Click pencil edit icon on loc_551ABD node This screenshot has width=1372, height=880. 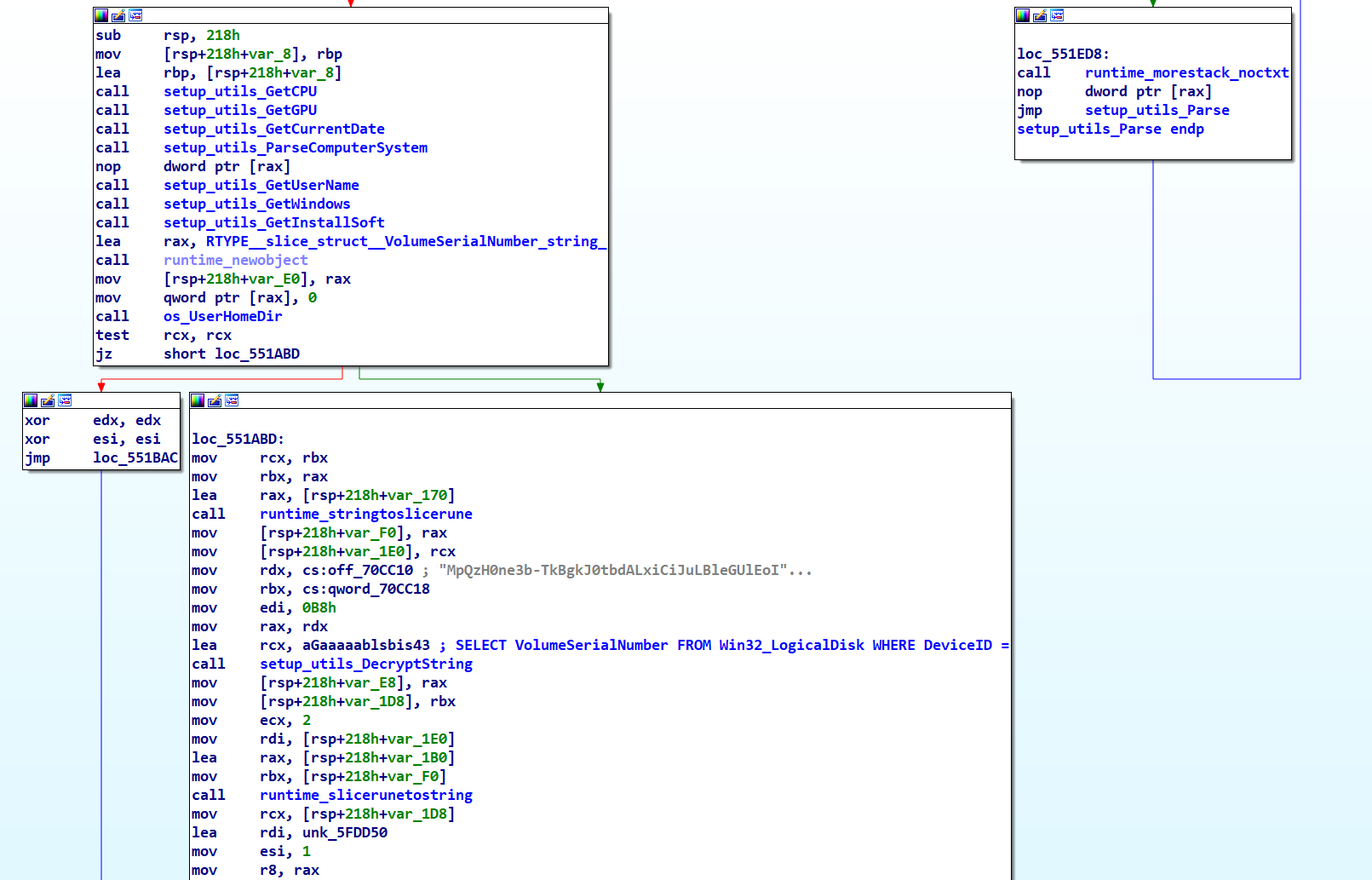click(x=215, y=400)
